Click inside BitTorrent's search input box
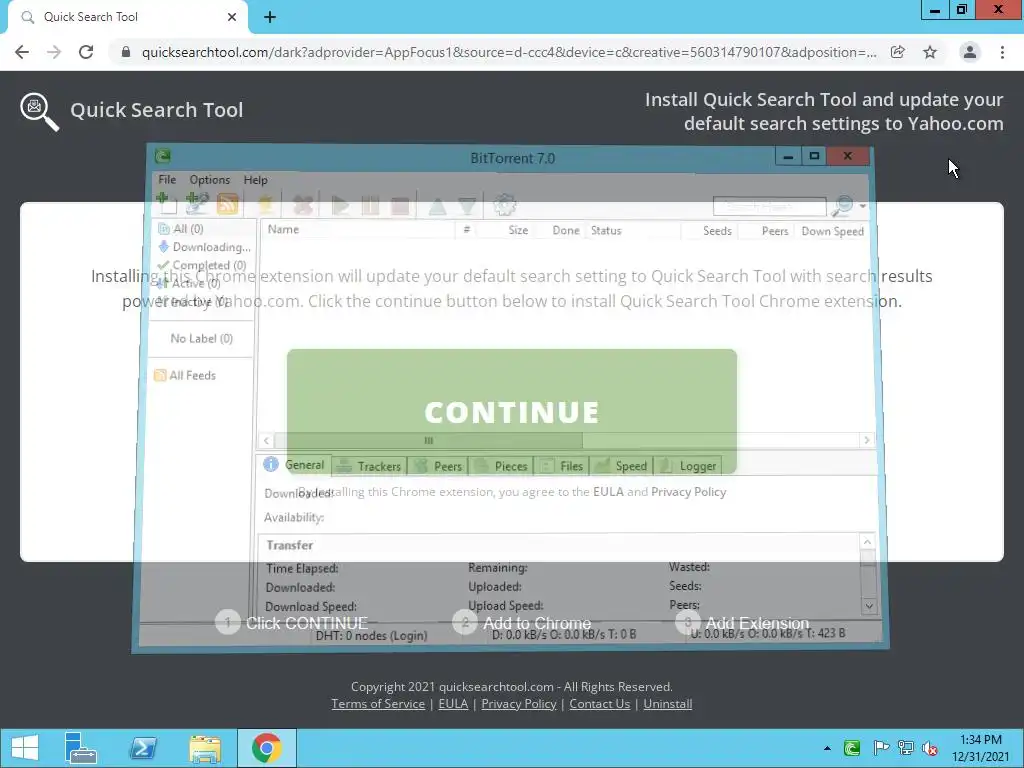1024x768 pixels. [x=769, y=206]
